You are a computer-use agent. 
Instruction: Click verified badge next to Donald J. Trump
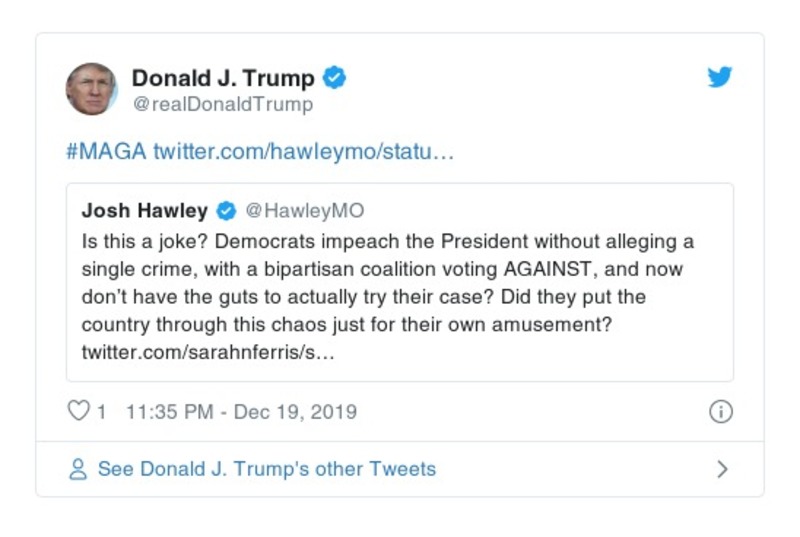(x=335, y=78)
